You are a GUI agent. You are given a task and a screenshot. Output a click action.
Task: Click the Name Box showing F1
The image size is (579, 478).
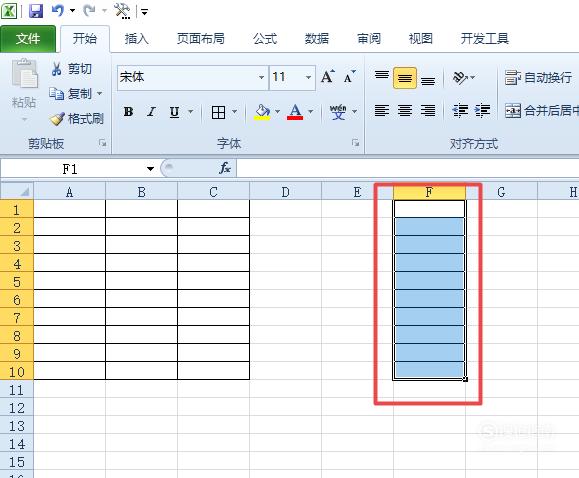click(x=70, y=169)
